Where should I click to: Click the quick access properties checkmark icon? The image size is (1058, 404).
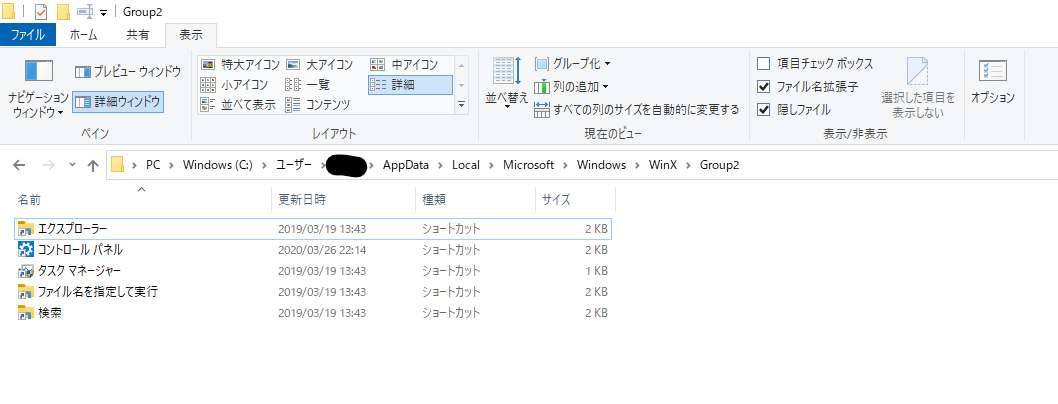(x=40, y=11)
